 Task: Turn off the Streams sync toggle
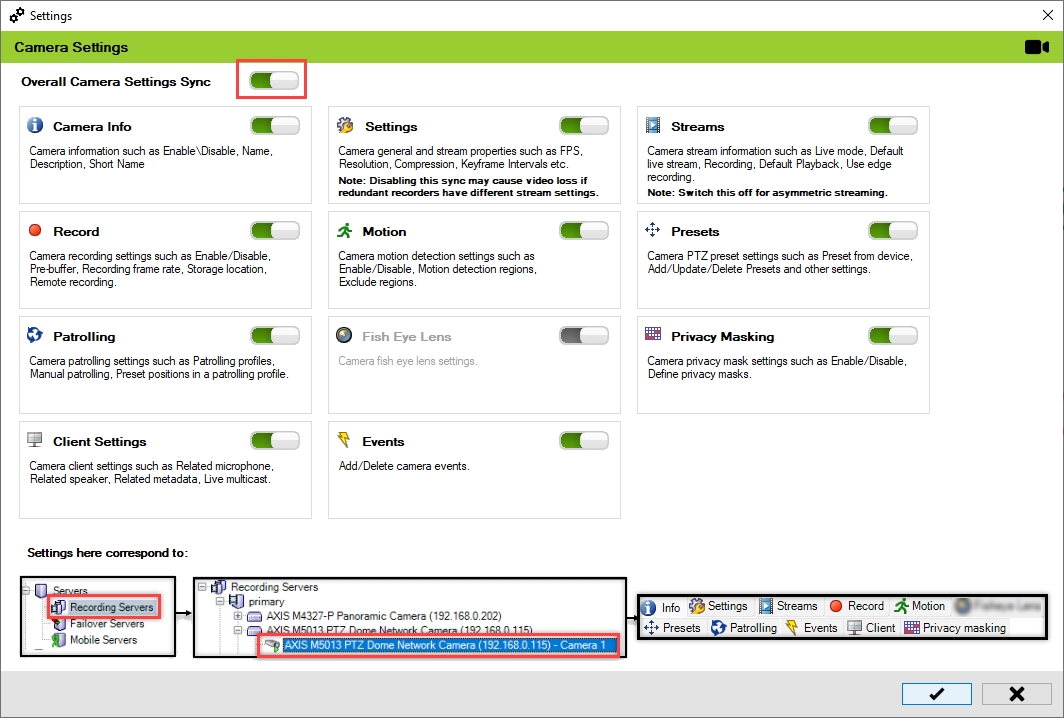892,126
